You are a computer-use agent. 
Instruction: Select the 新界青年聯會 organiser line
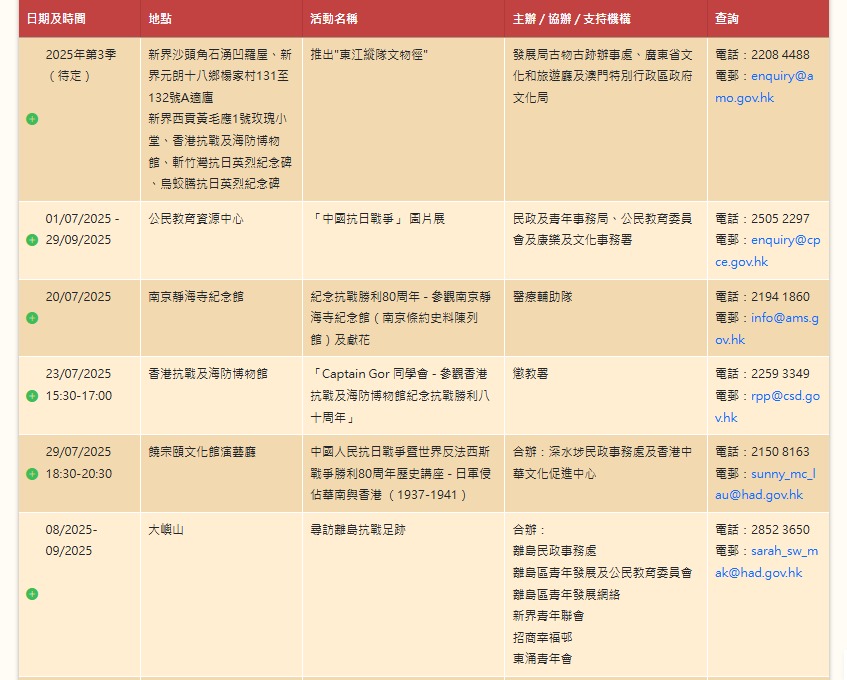[x=548, y=616]
